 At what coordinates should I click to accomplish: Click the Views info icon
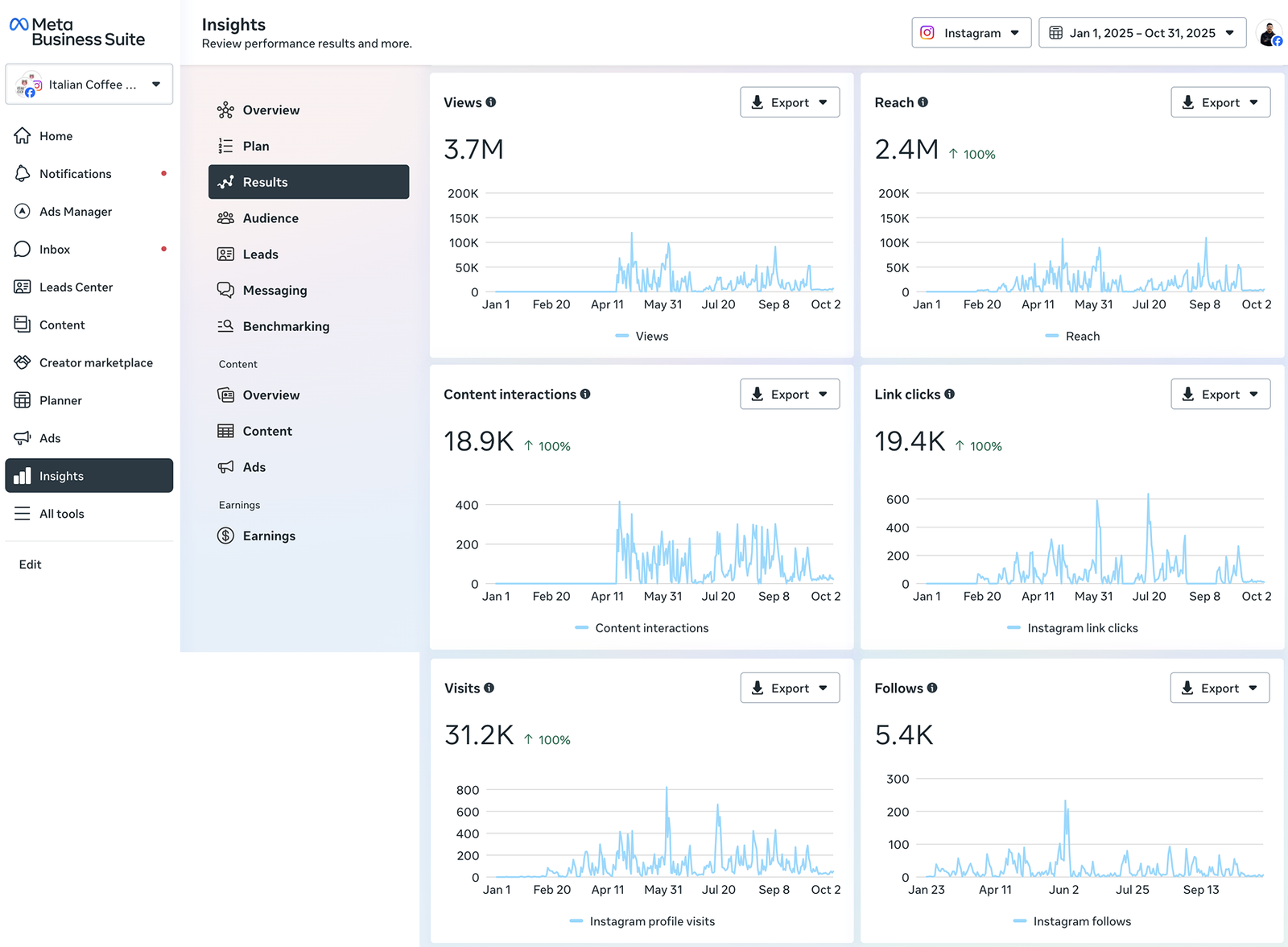(x=491, y=102)
